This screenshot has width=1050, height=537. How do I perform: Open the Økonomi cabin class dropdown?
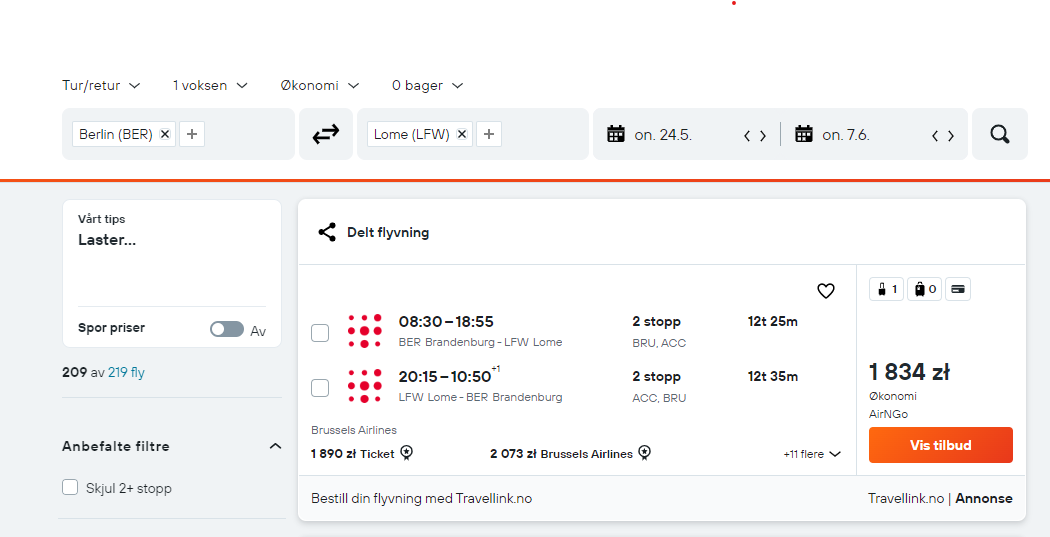click(319, 86)
